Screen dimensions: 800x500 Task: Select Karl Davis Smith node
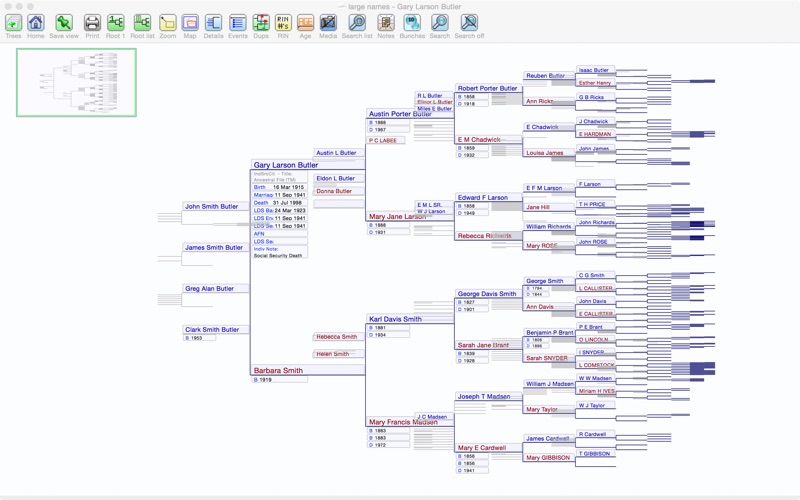point(396,320)
